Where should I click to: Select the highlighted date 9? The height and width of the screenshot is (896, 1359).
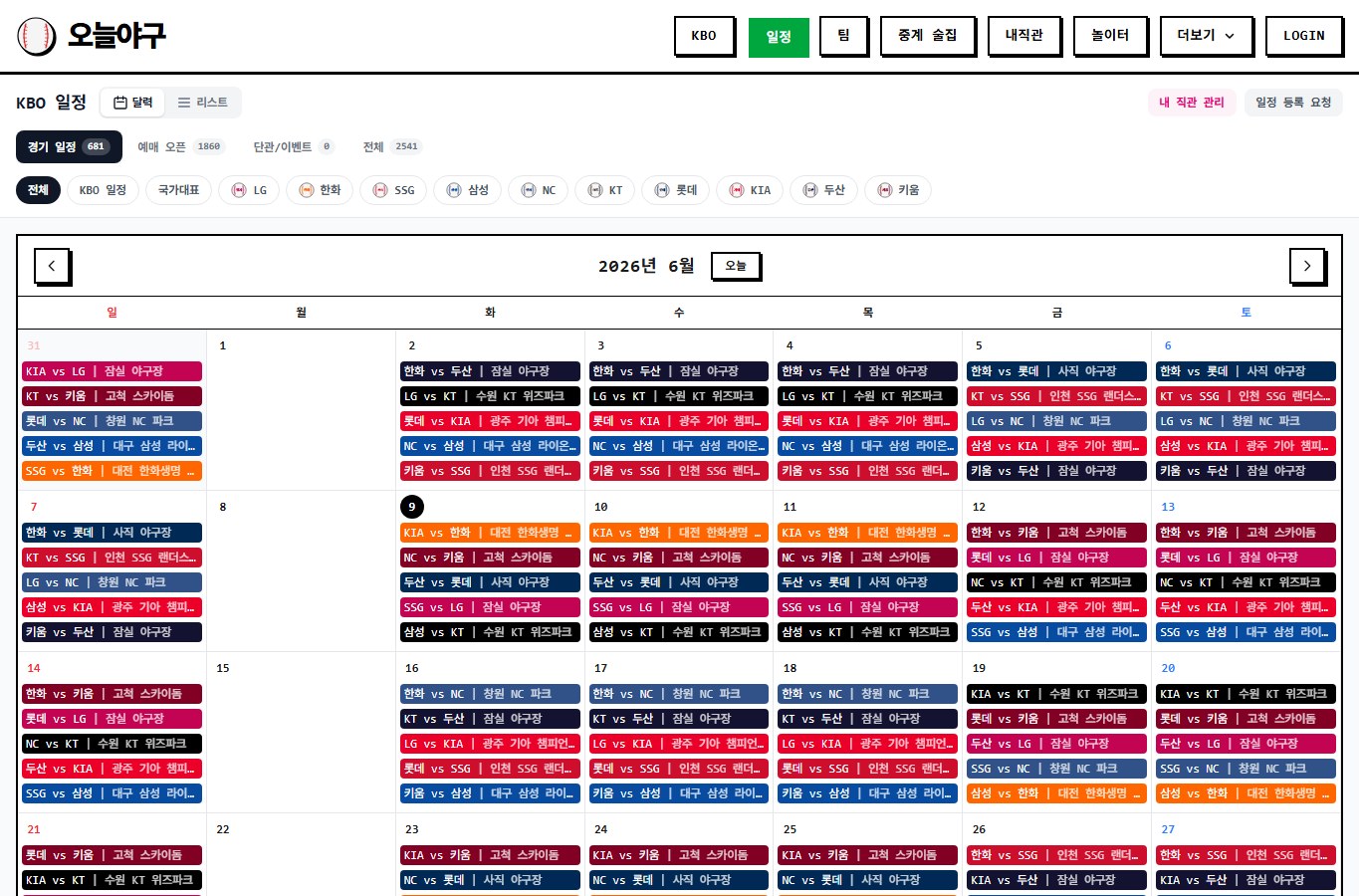[412, 507]
